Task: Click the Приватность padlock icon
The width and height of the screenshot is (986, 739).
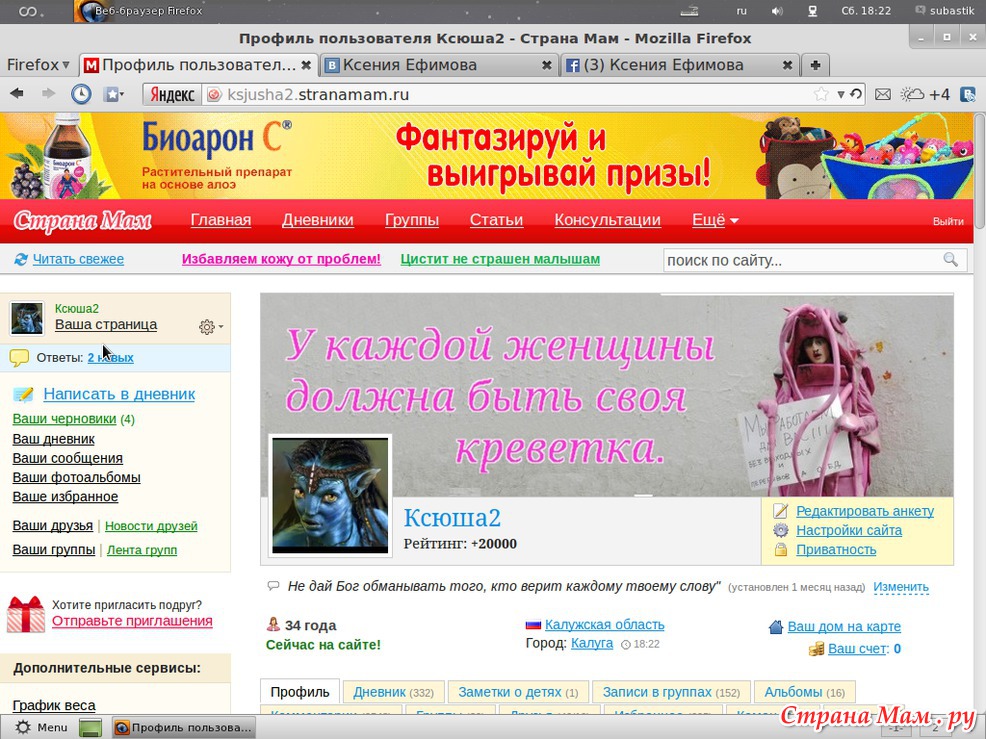Action: 780,550
